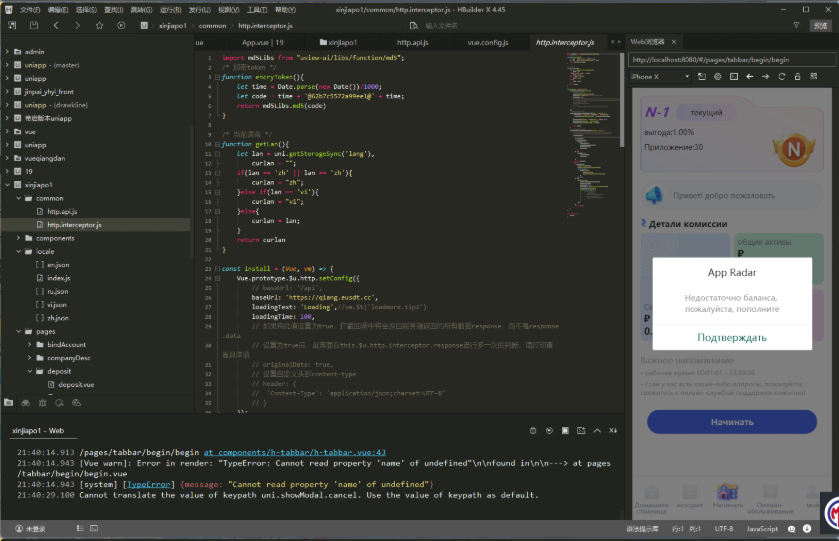Expand the bindAccount folder
Image resolution: width=839 pixels, height=541 pixels.
[x=29, y=345]
